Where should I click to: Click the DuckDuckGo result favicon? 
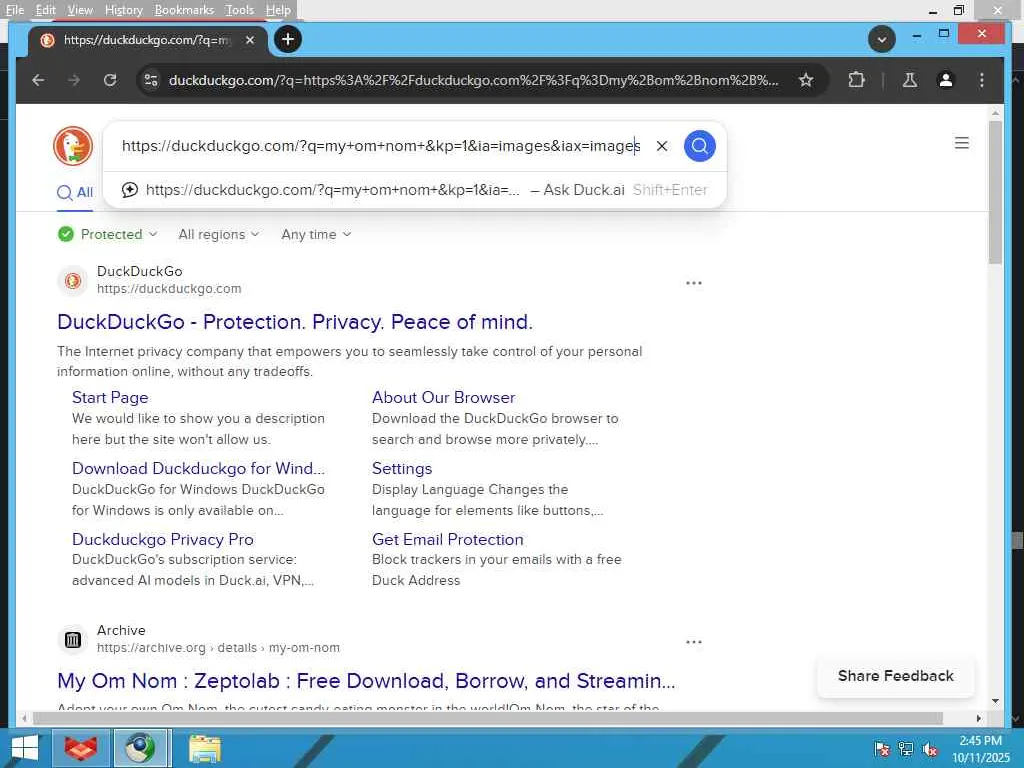click(72, 281)
